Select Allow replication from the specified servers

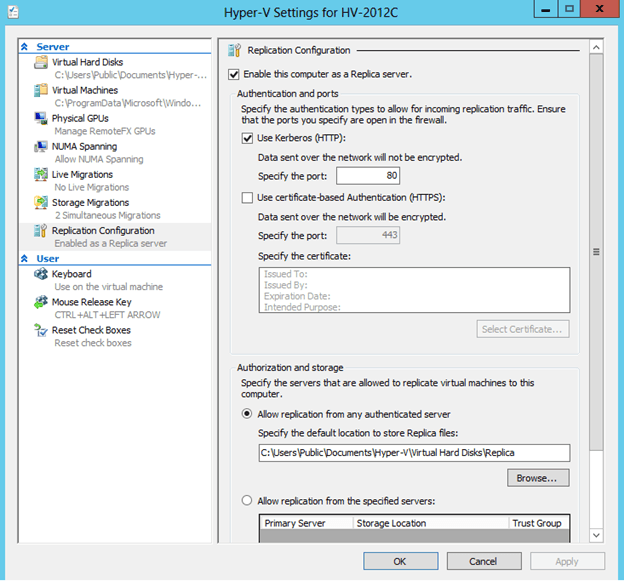(247, 501)
